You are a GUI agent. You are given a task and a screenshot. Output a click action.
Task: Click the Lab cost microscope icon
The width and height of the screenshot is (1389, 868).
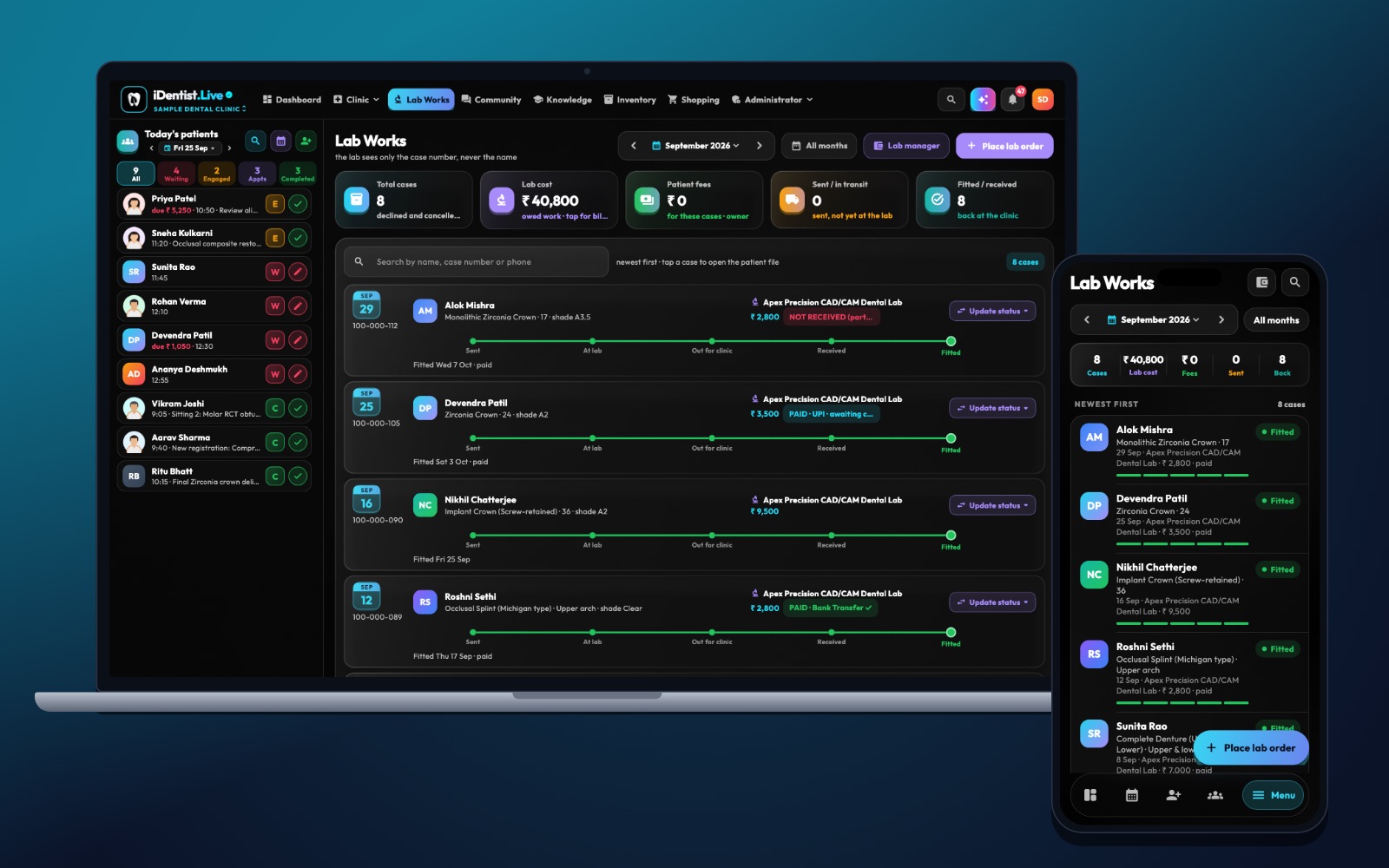(502, 201)
